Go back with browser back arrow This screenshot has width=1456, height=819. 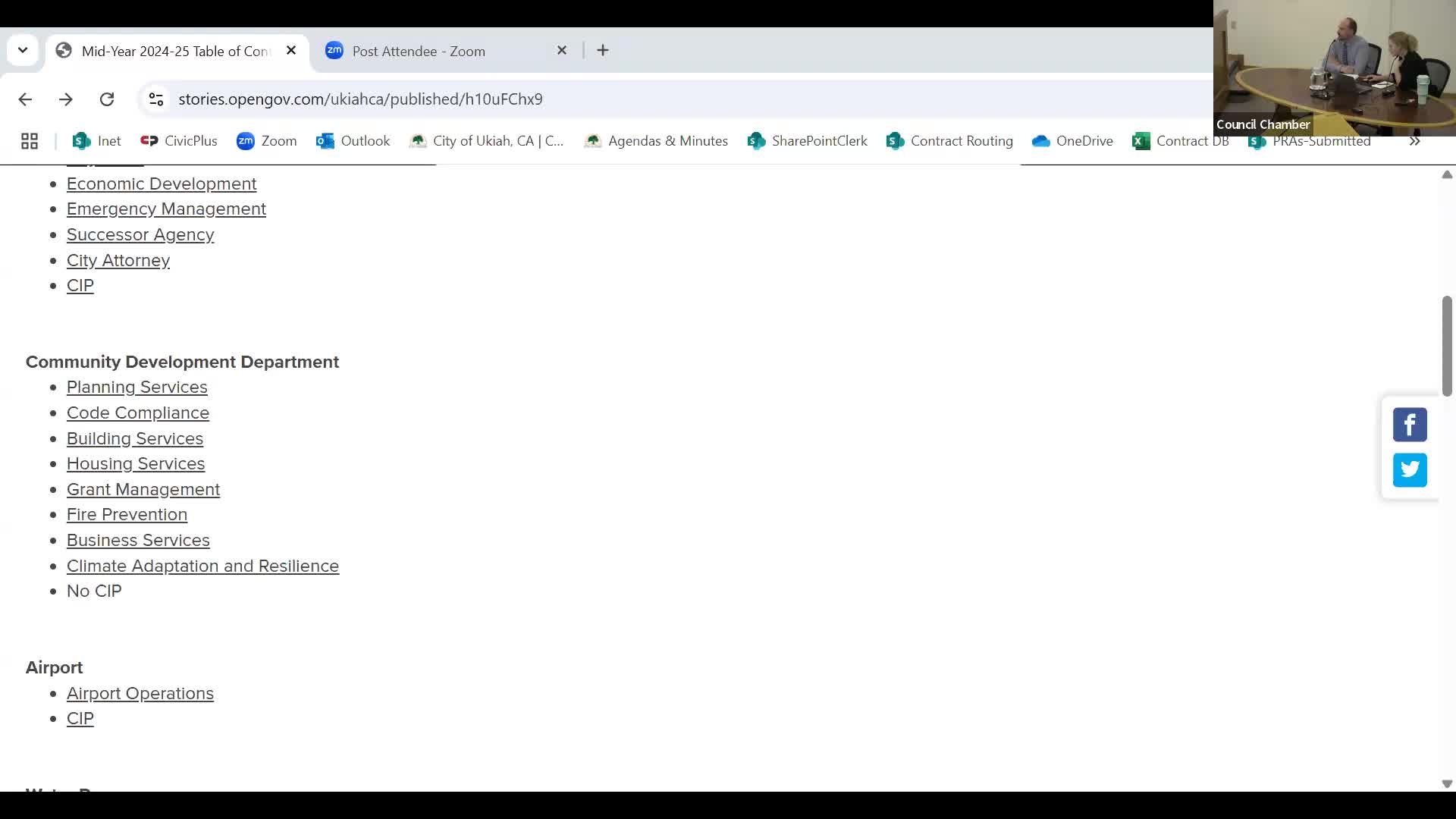click(25, 99)
